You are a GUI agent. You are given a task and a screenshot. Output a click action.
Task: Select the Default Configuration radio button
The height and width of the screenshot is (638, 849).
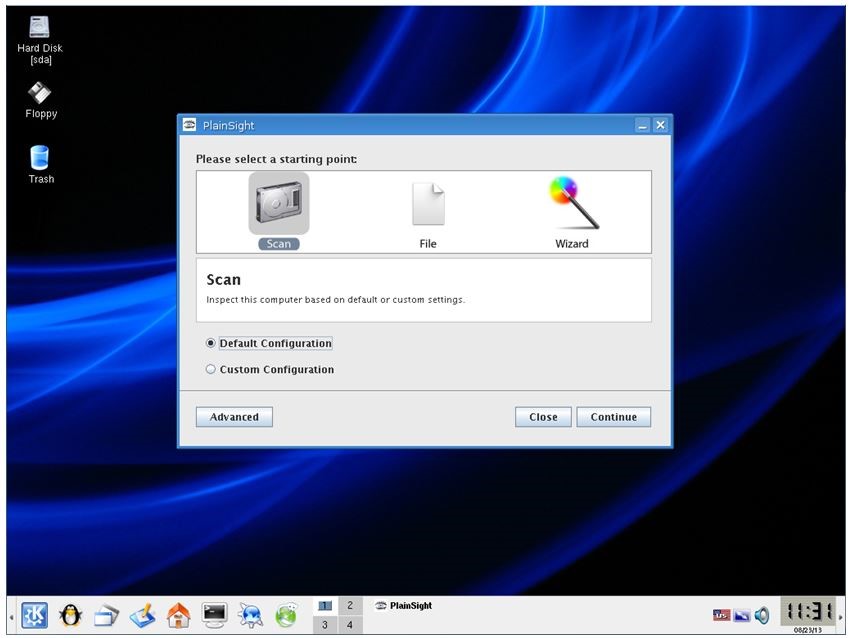[x=211, y=343]
